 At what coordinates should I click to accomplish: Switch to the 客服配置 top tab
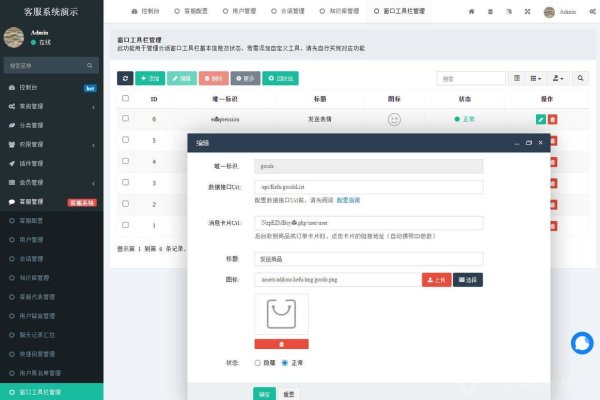[x=191, y=11]
